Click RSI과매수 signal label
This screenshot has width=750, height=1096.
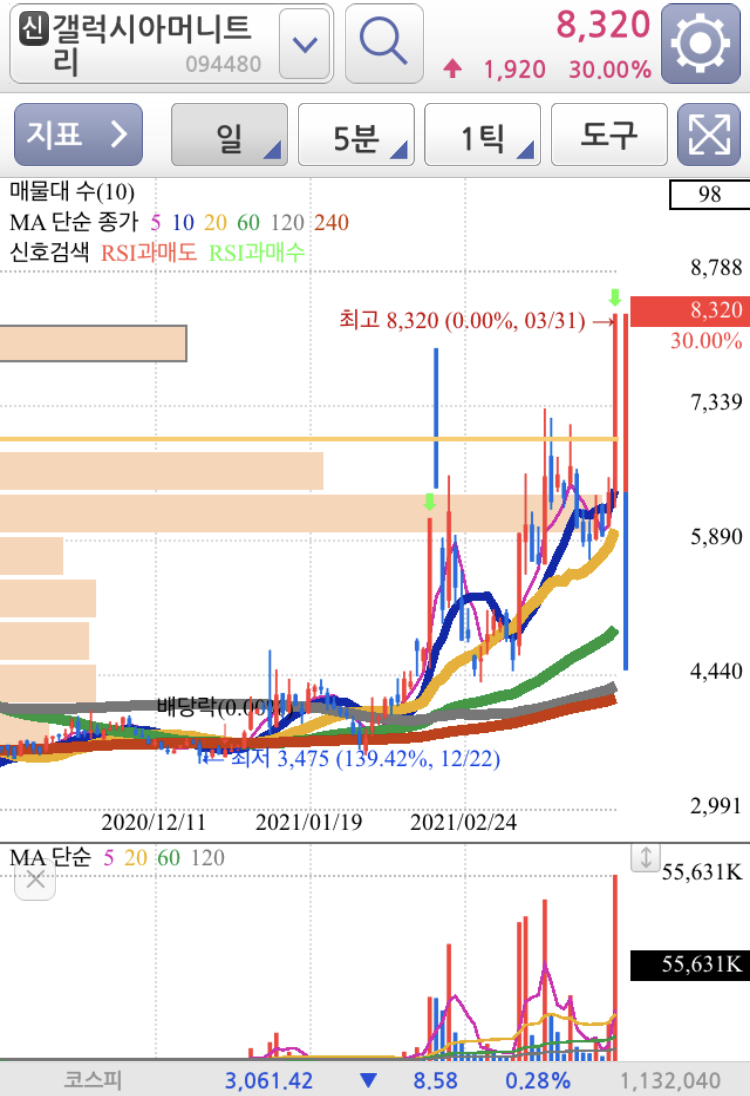[x=257, y=252]
